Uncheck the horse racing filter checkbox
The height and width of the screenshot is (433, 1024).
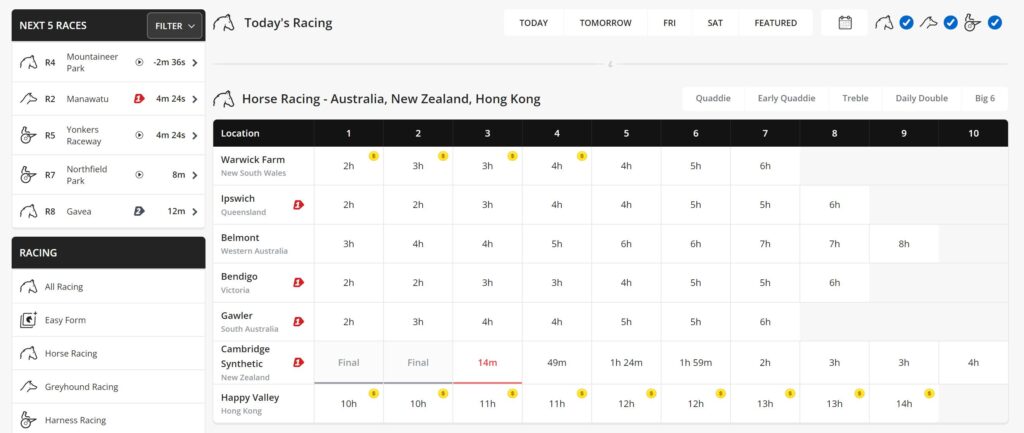click(906, 23)
